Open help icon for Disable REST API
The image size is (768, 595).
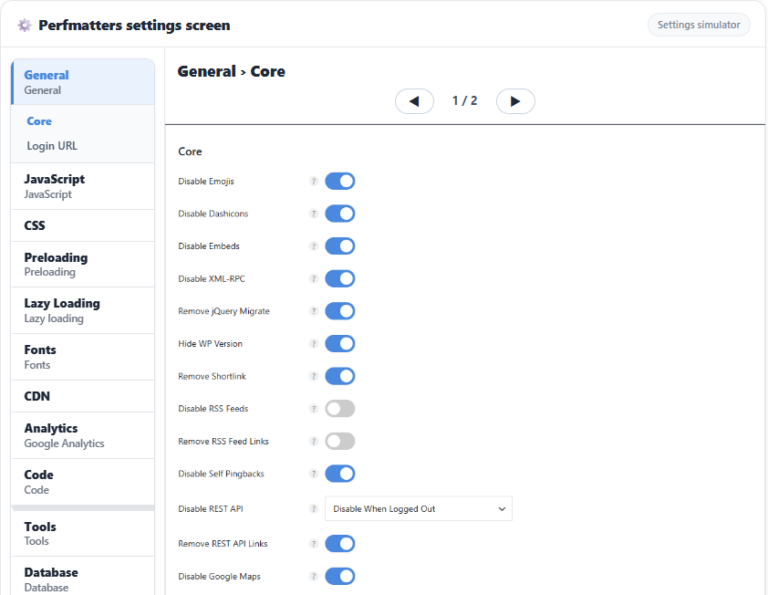tap(314, 509)
